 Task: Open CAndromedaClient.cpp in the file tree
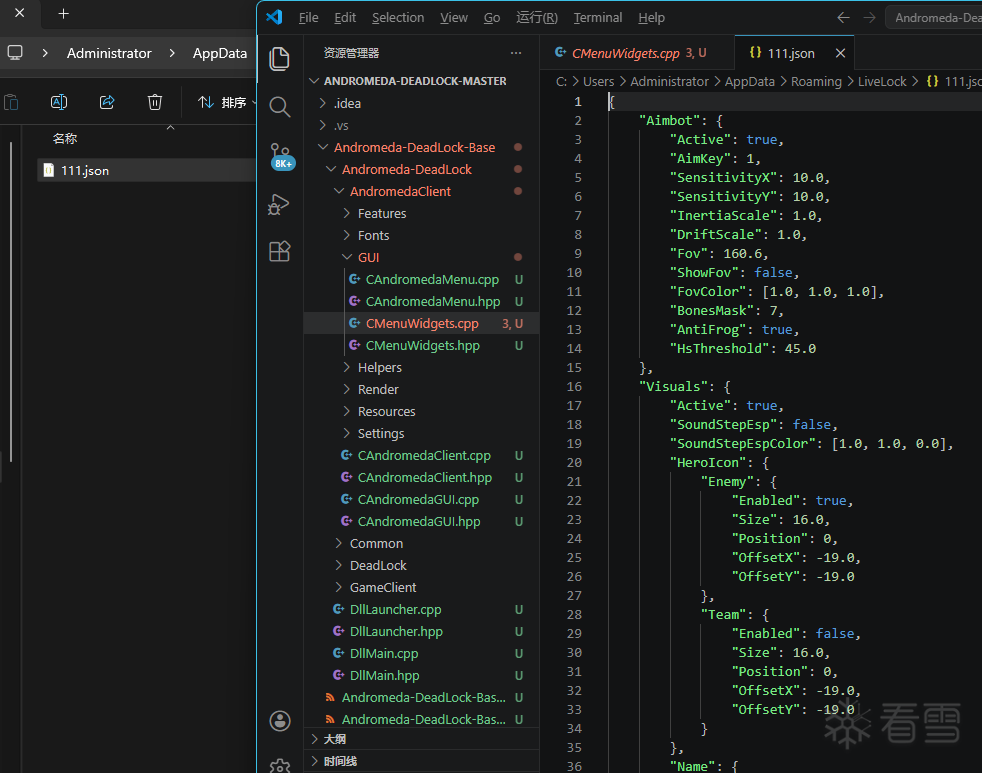(x=421, y=455)
